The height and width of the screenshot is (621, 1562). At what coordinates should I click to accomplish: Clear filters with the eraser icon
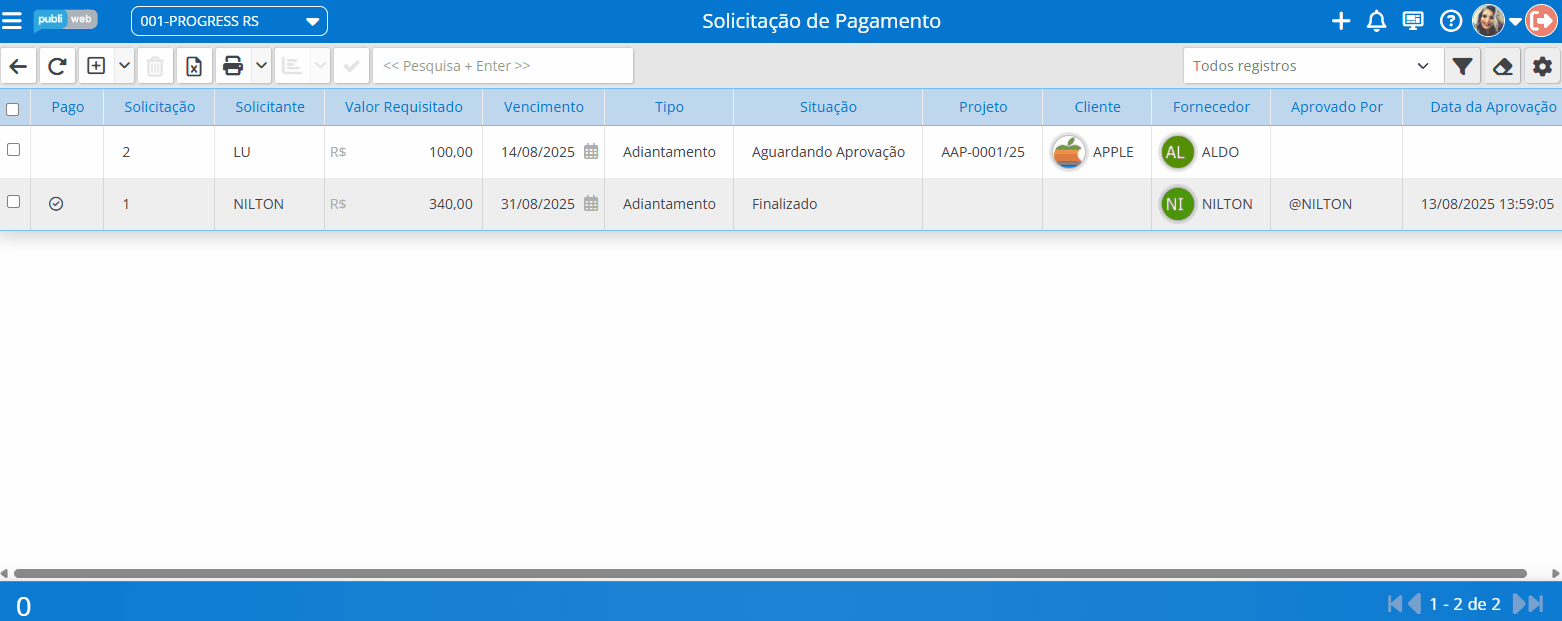point(1502,66)
